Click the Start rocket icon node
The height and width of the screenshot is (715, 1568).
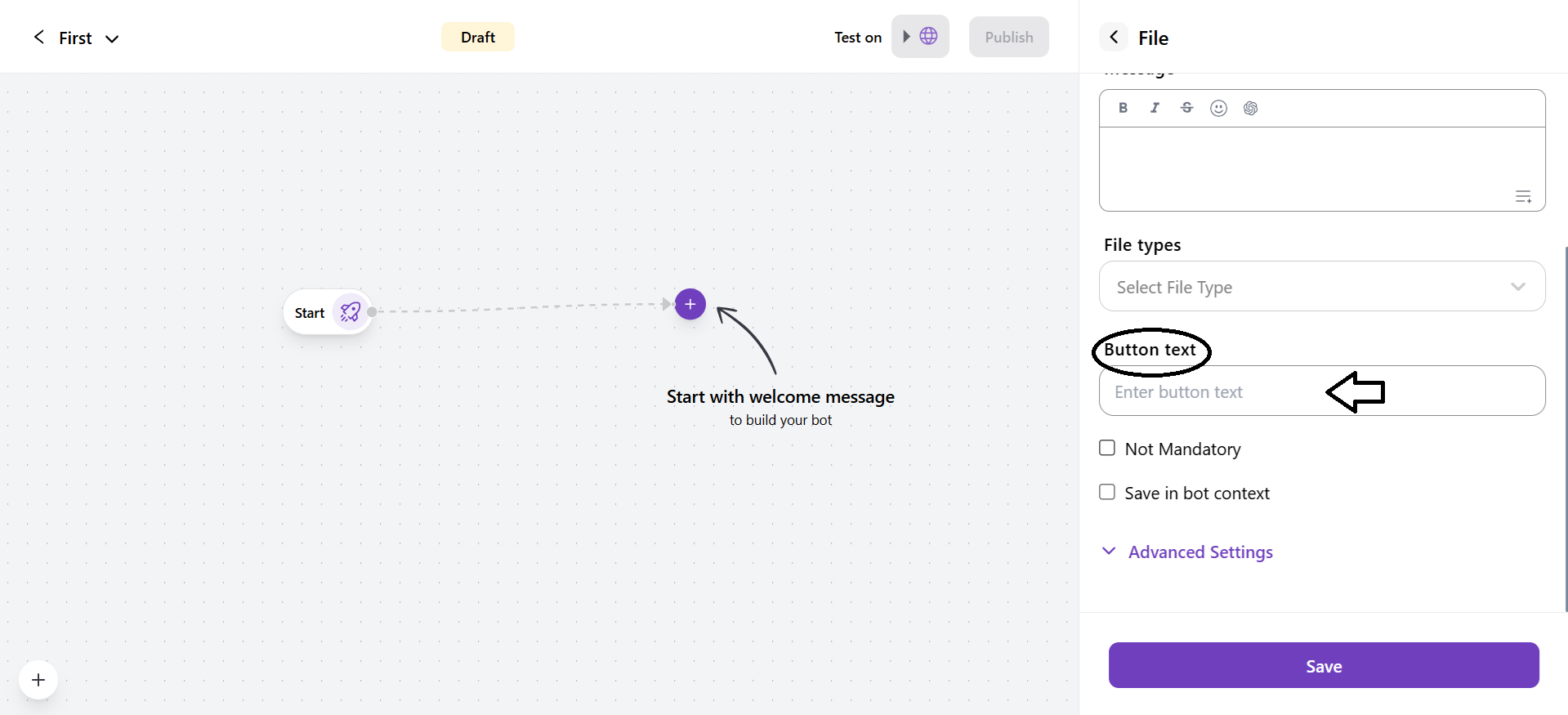point(351,312)
